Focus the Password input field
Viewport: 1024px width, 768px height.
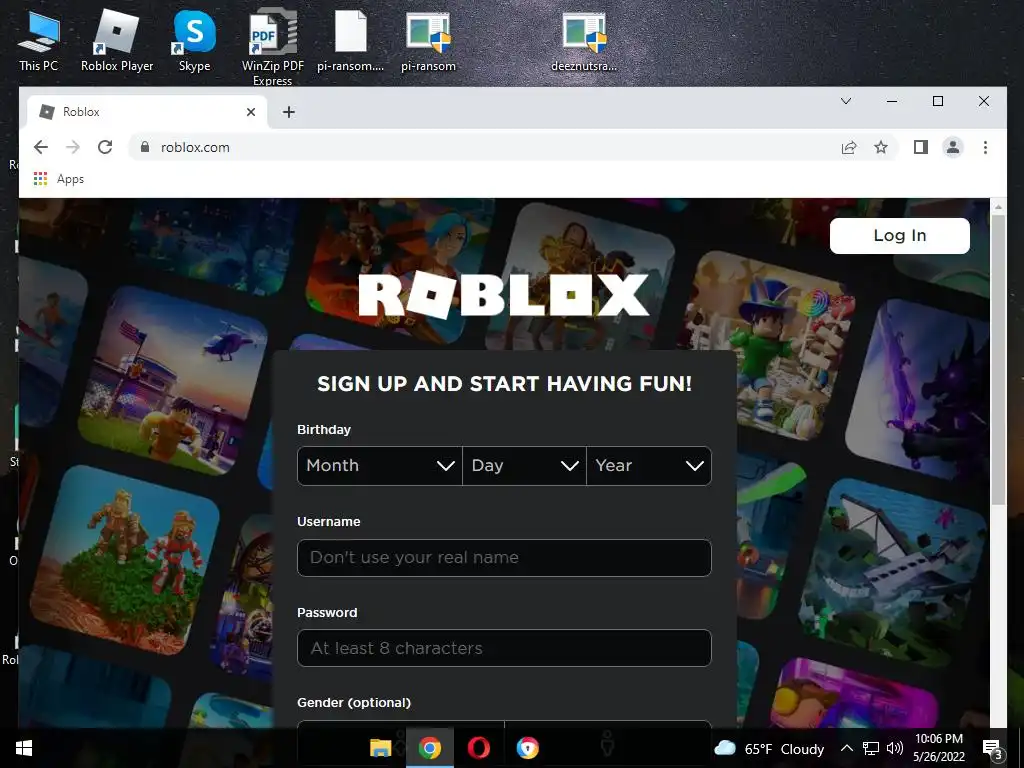coord(504,648)
